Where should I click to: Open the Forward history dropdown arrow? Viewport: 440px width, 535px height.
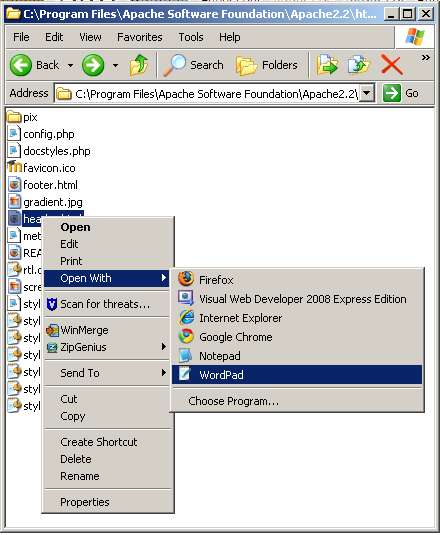pos(116,65)
